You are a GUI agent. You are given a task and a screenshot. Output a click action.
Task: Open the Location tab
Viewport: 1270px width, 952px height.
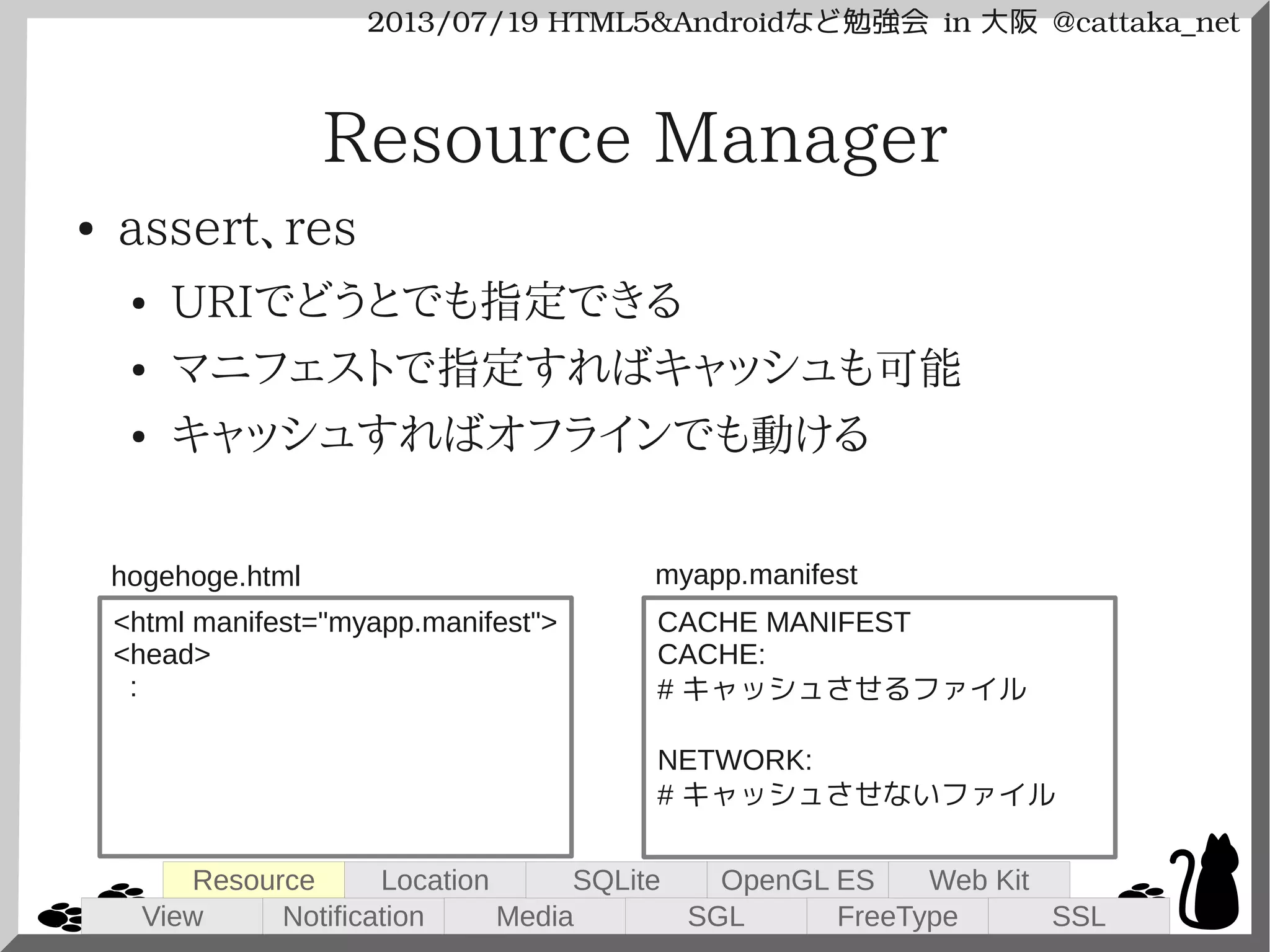point(435,879)
